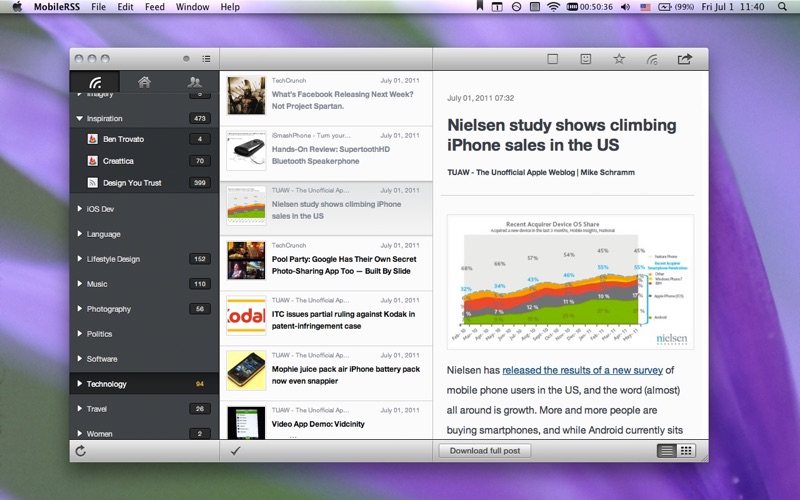
Task: Click TUAW author line Mike Schramm
Action: pos(541,172)
